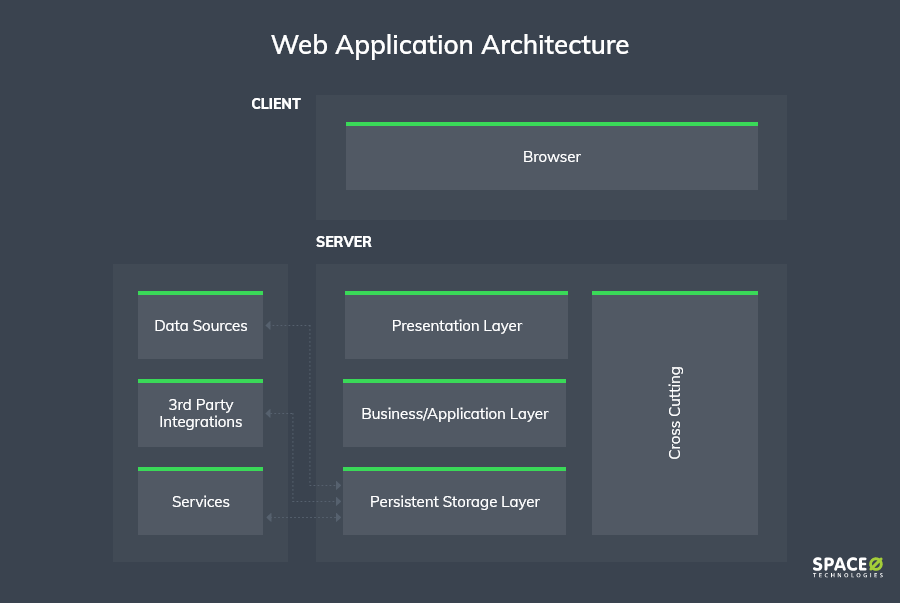Image resolution: width=900 pixels, height=603 pixels.
Task: Click the SERVER section label
Action: pos(344,242)
